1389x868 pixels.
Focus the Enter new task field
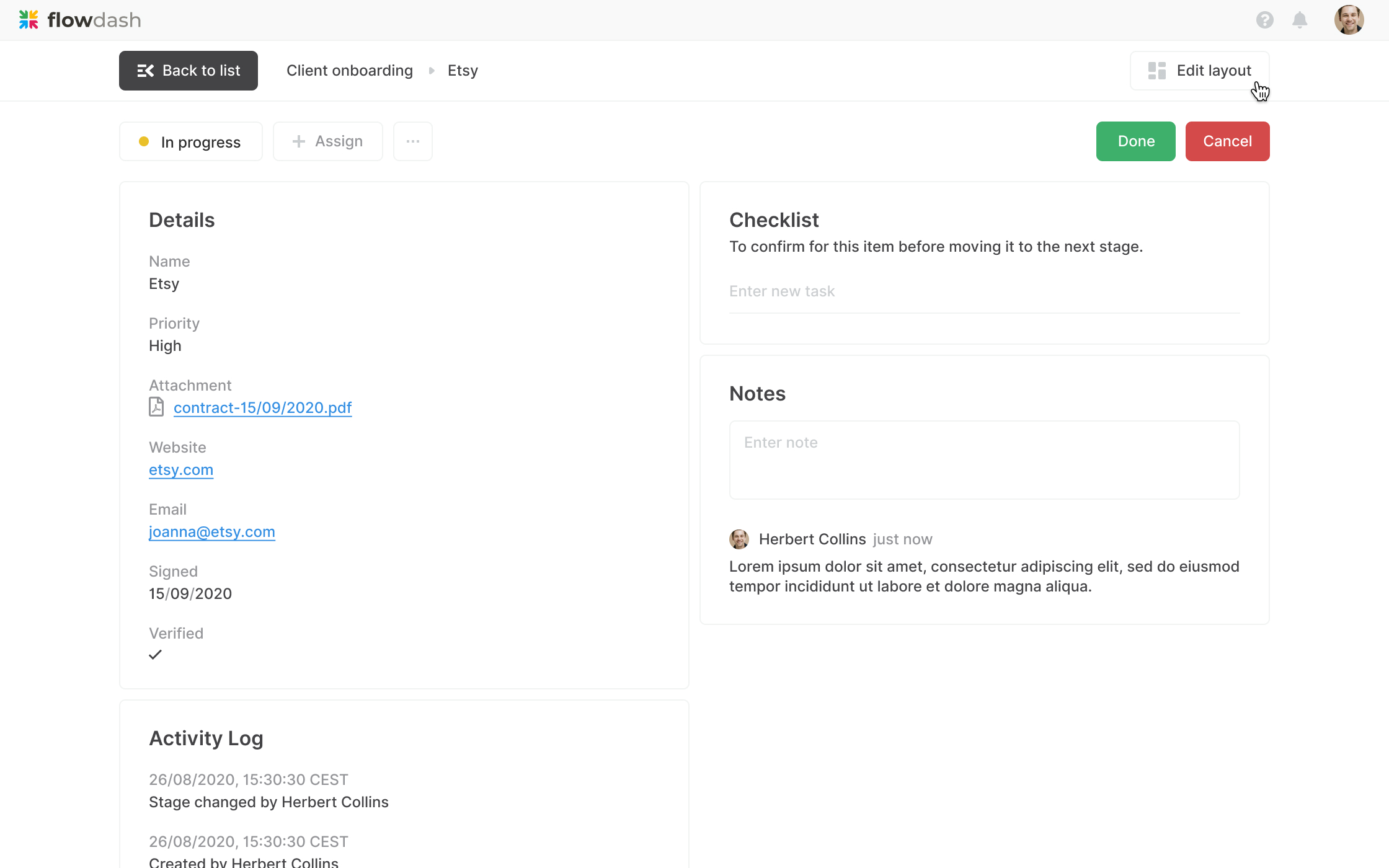tap(984, 291)
